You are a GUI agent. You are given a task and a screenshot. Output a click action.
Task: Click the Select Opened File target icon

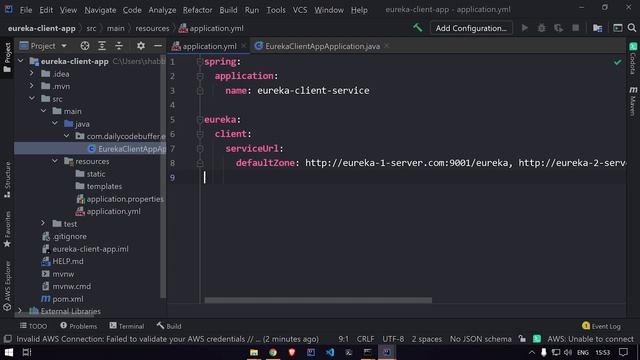click(84, 46)
